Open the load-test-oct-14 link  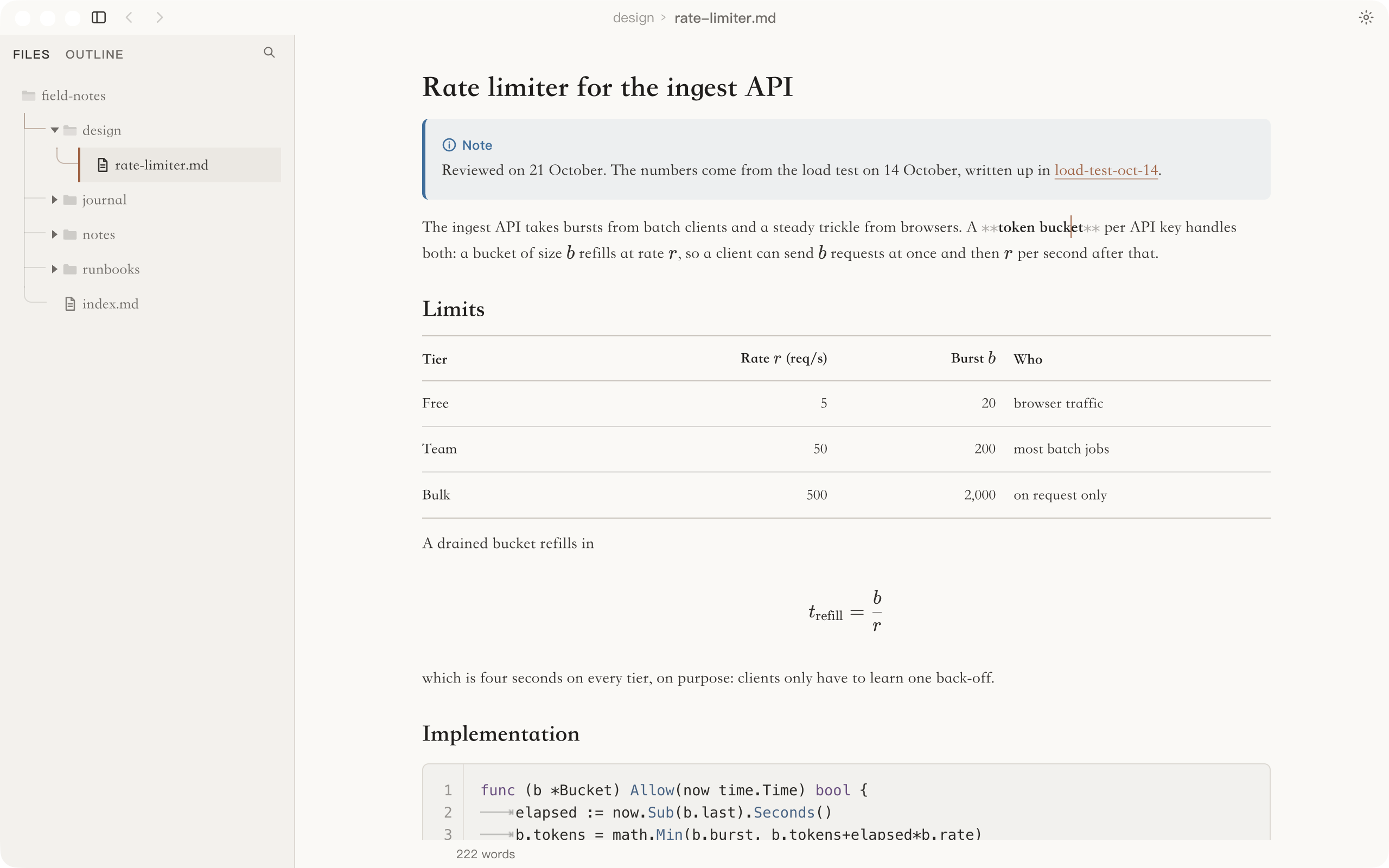click(x=1106, y=170)
